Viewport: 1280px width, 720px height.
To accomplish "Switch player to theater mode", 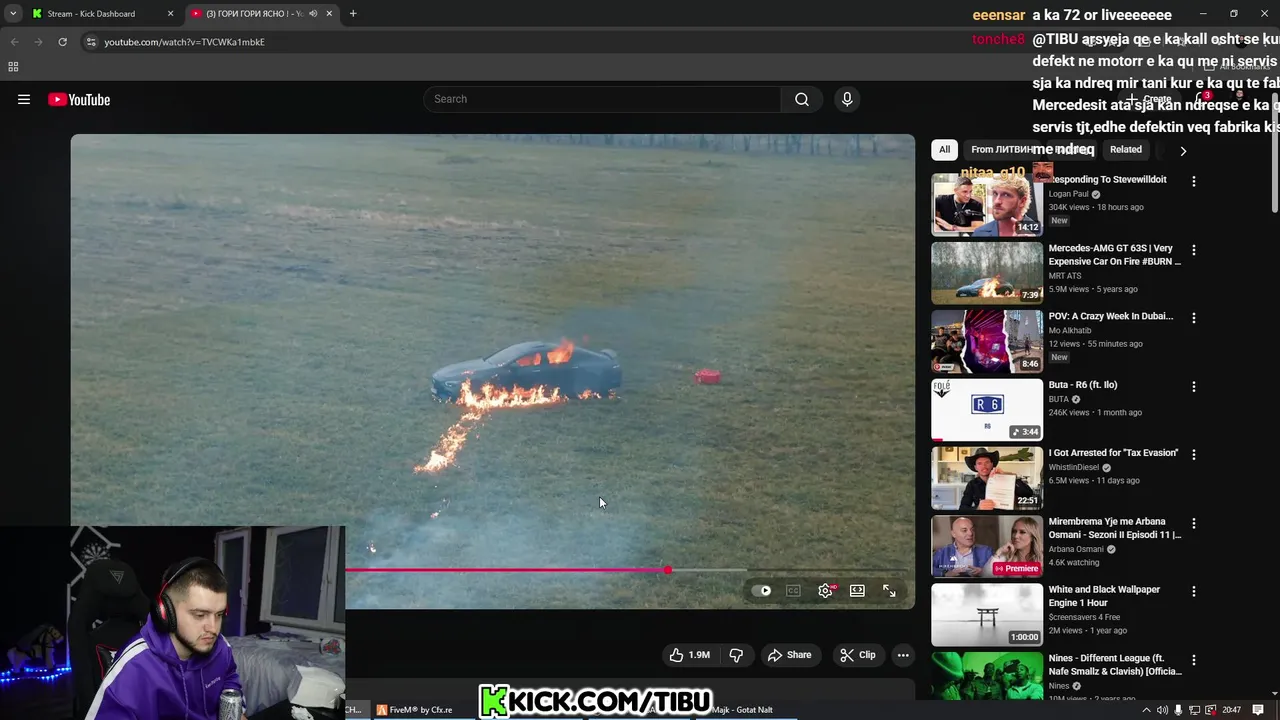I will pyautogui.click(x=857, y=591).
